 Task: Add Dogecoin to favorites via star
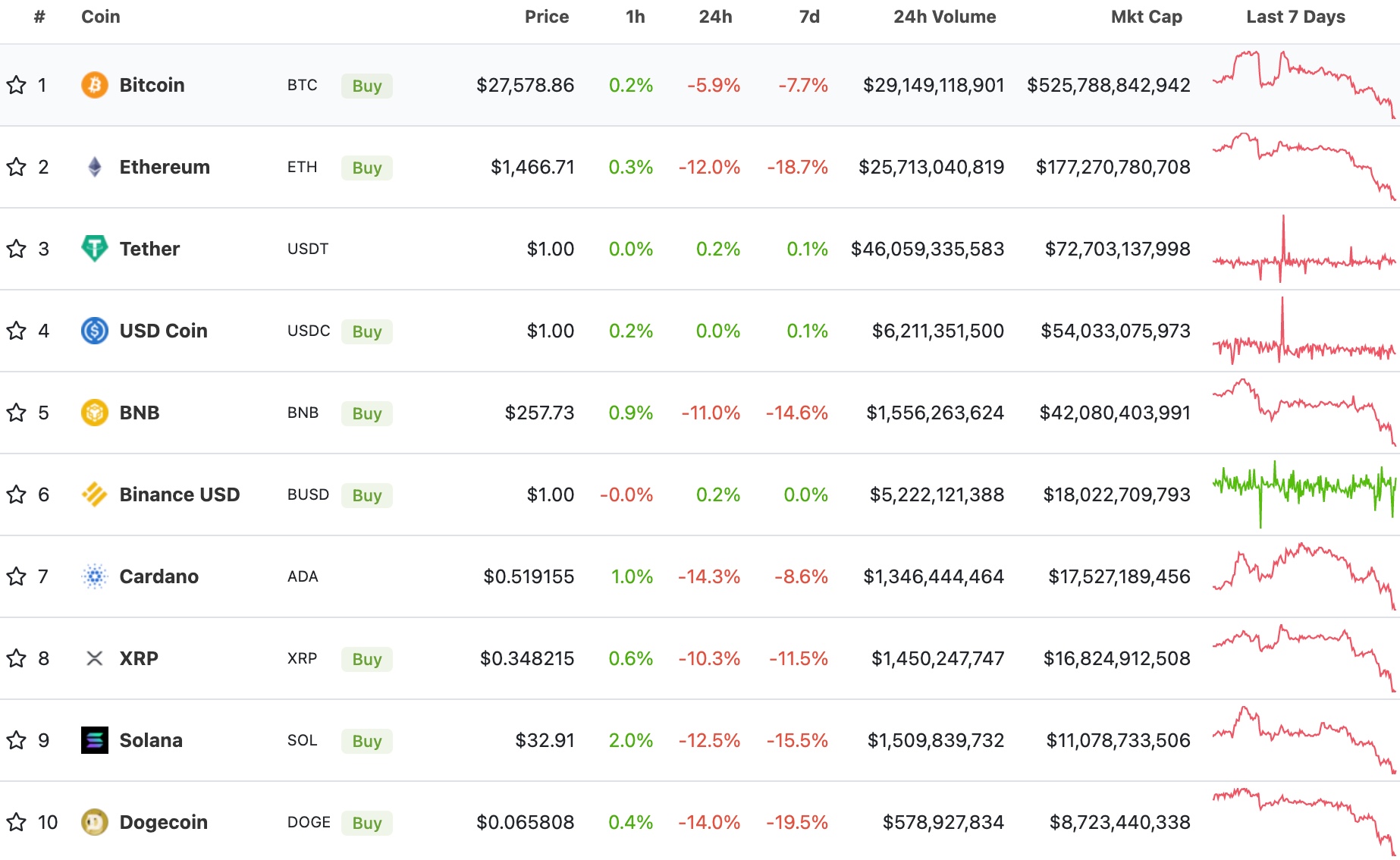(16, 822)
